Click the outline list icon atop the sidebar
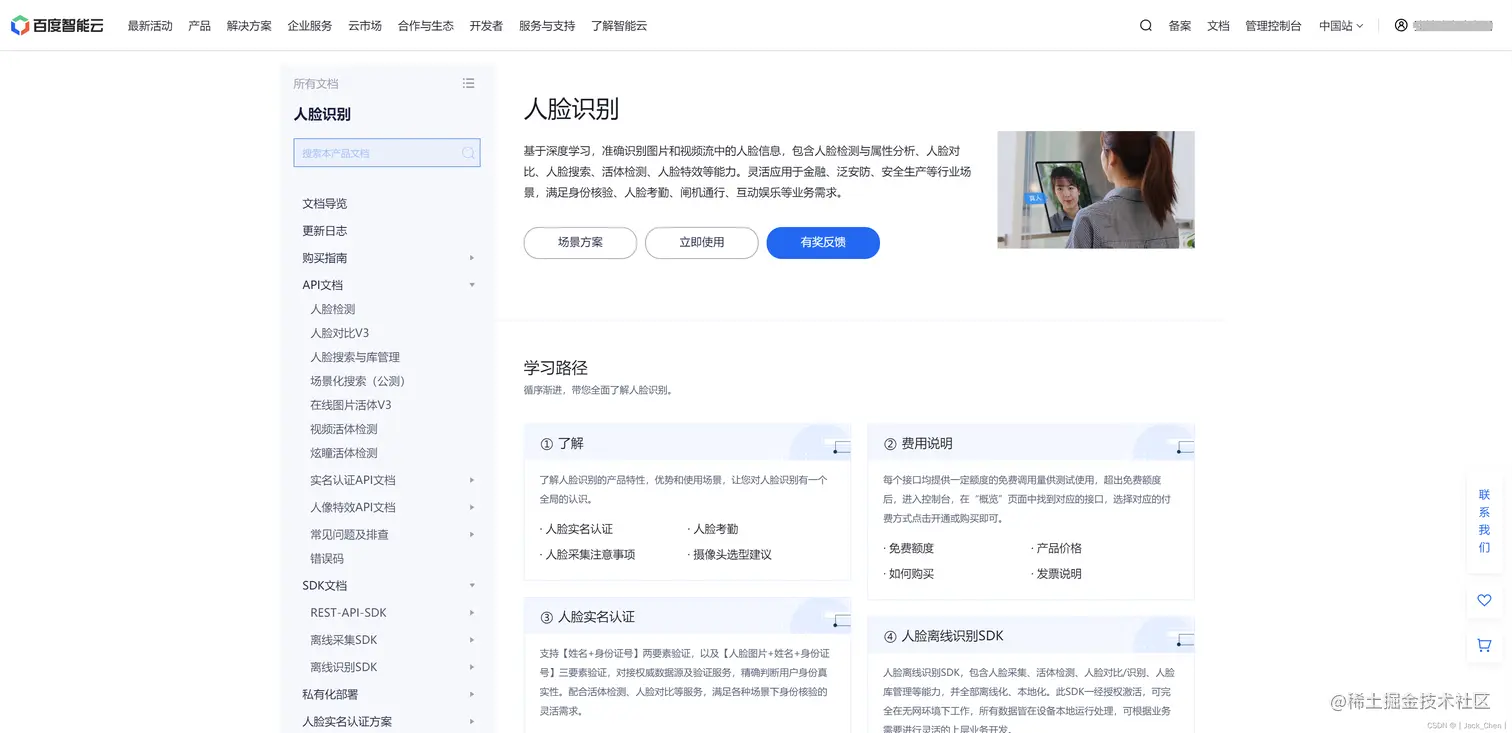1512x733 pixels. [x=468, y=83]
